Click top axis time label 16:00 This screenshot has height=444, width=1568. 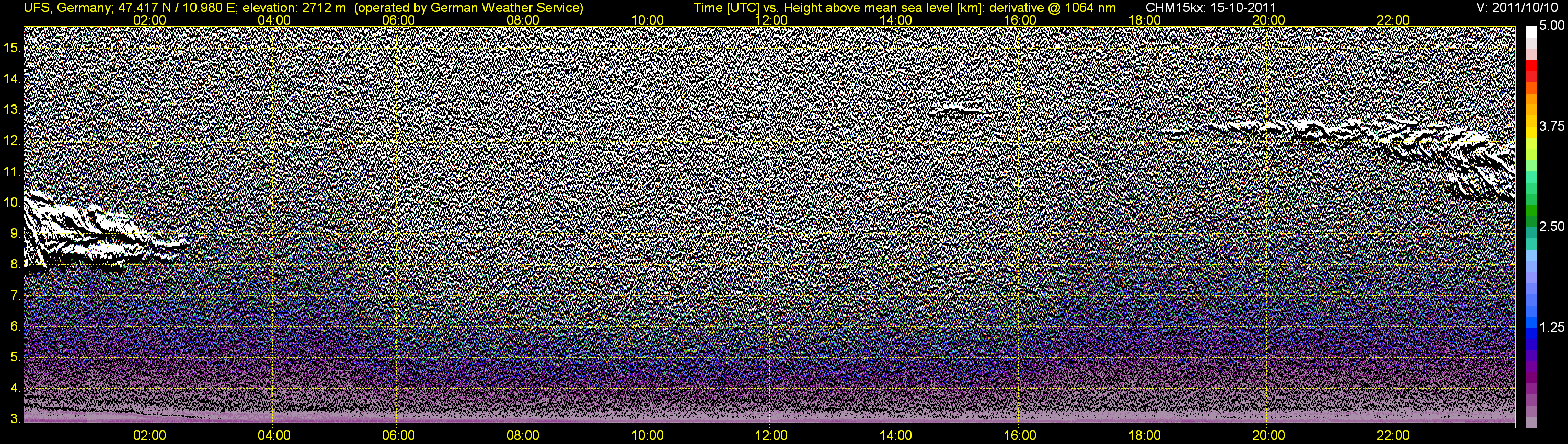1020,20
